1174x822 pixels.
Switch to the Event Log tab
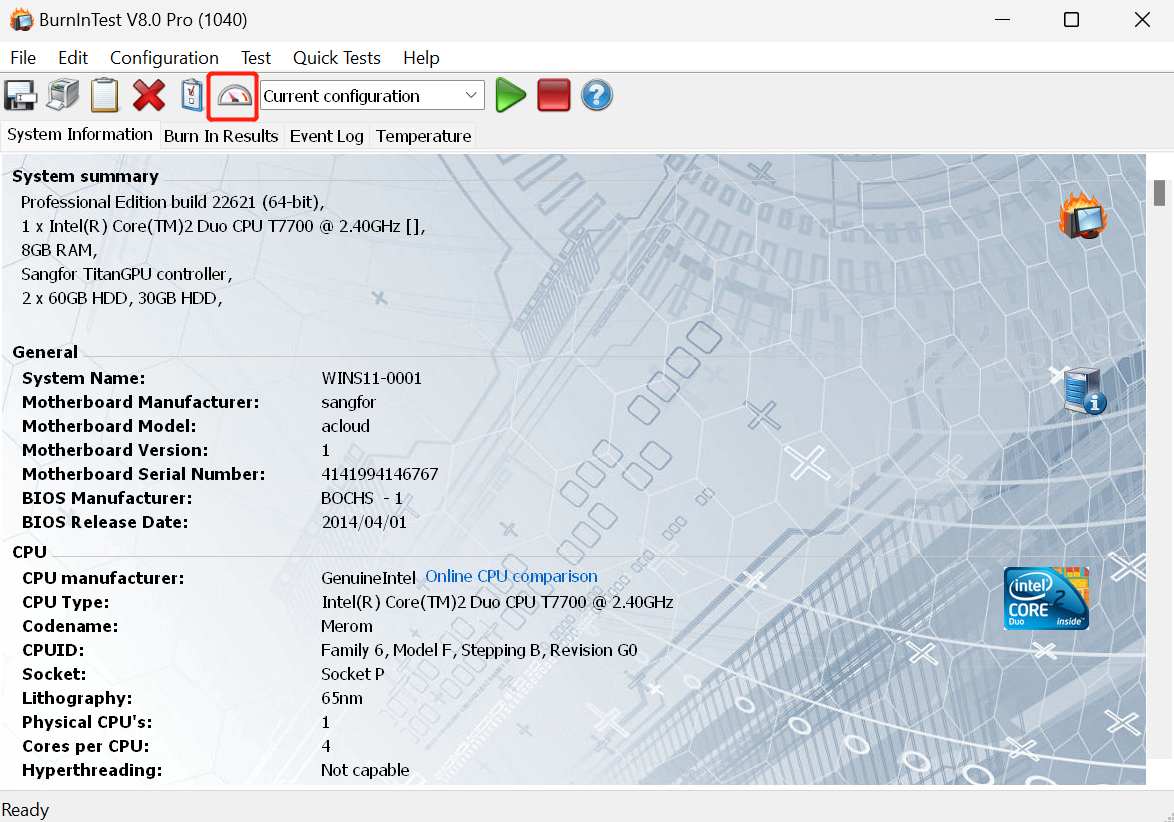click(x=326, y=136)
